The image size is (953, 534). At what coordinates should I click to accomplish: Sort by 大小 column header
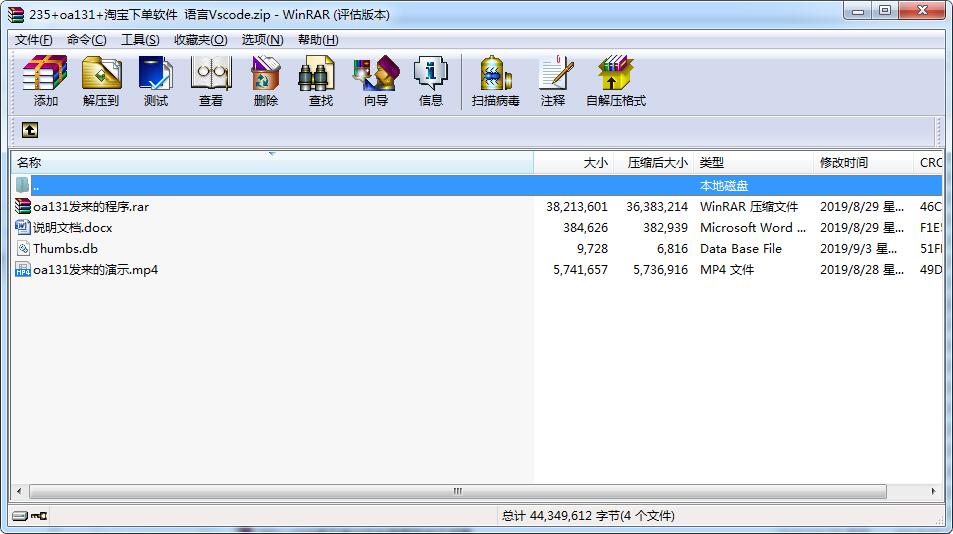tap(573, 162)
